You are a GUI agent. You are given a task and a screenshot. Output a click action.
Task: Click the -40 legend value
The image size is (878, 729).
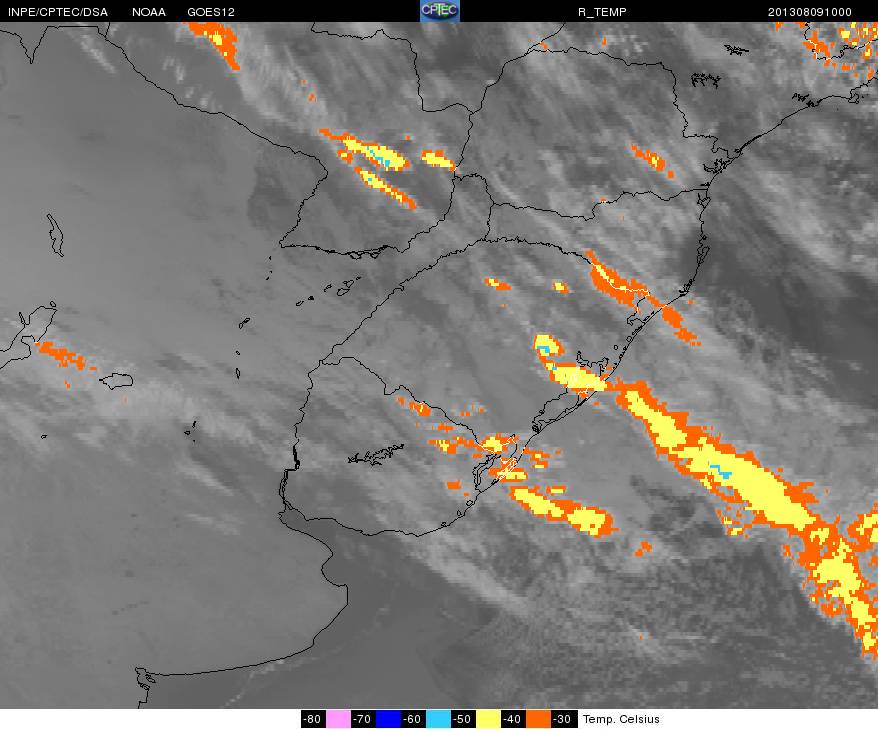(513, 719)
